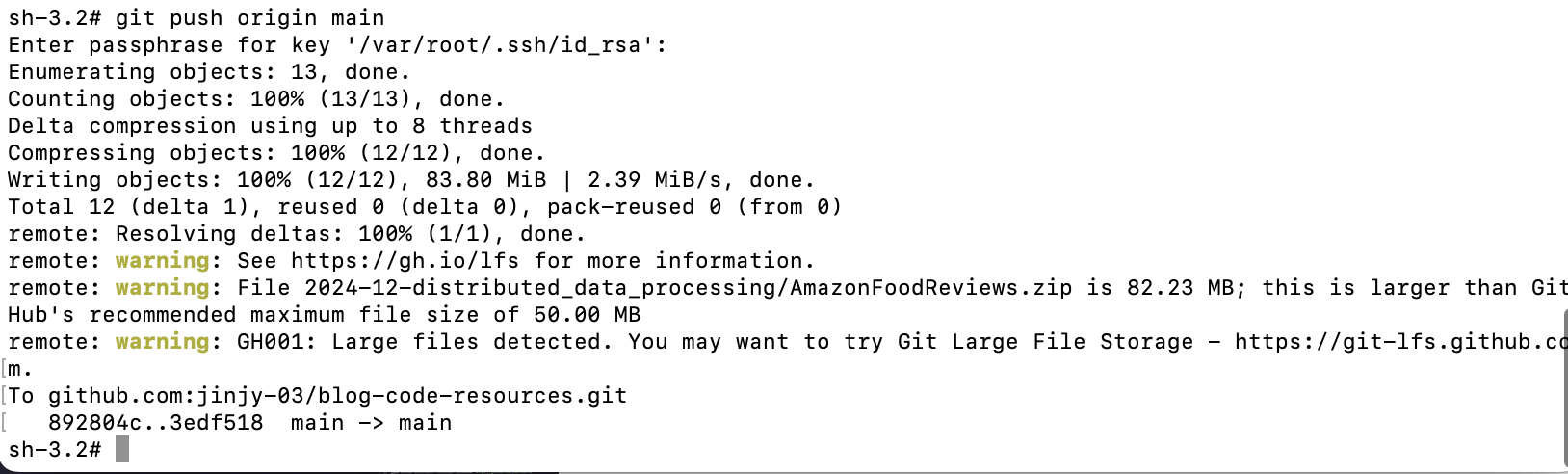The image size is (1568, 474).
Task: Click the 'remote: Resolving deltas' line
Action: point(297,234)
